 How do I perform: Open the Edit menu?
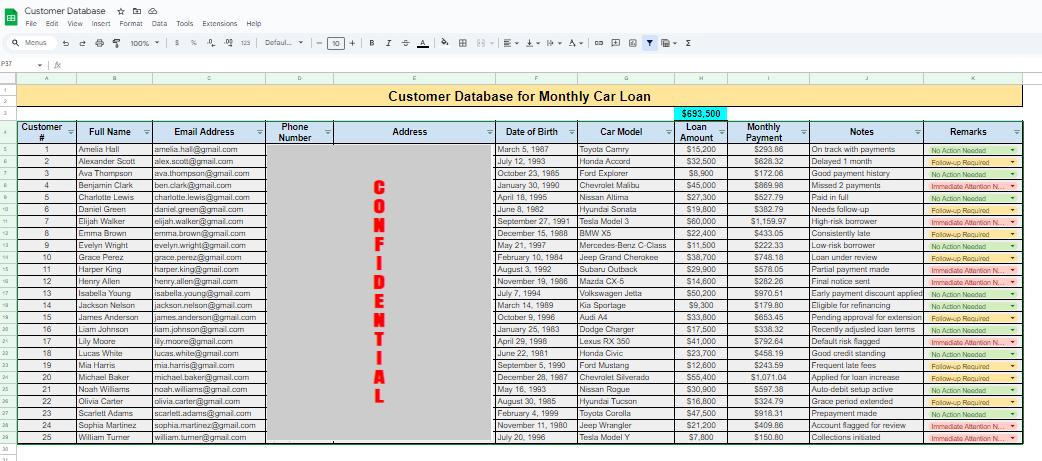click(x=52, y=23)
